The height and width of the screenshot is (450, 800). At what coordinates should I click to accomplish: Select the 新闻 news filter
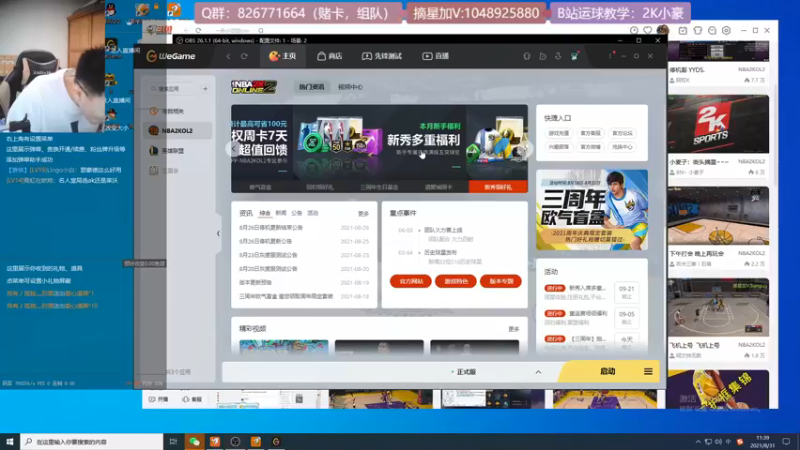(x=281, y=213)
